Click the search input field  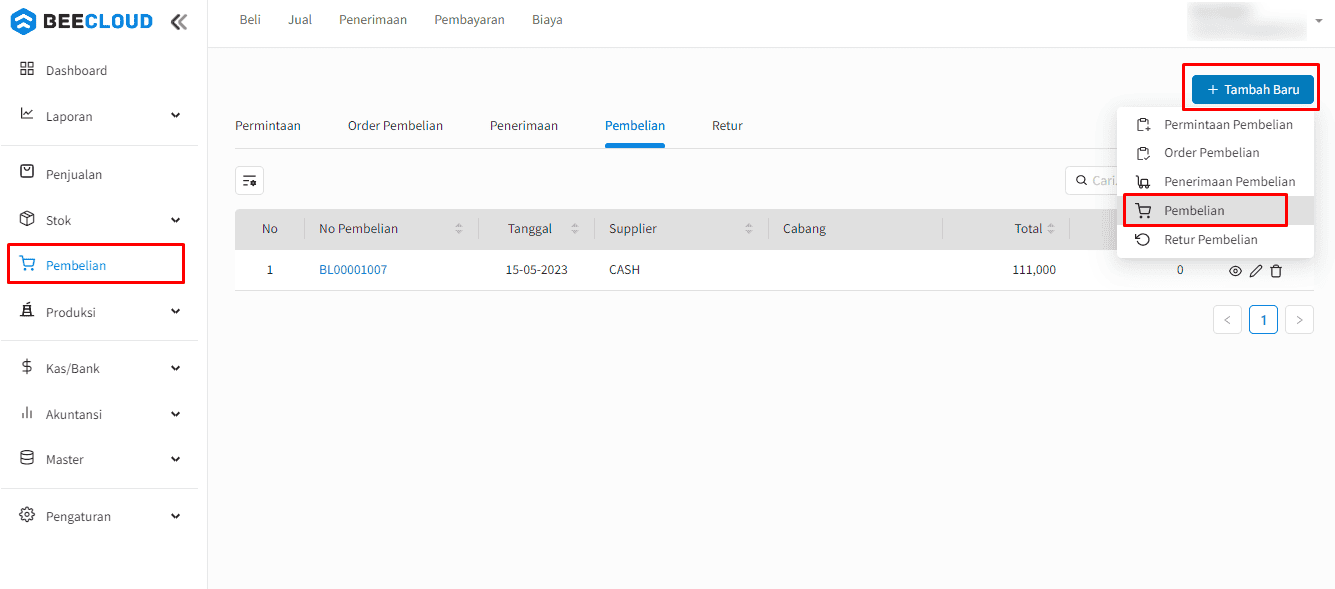click(x=1091, y=180)
